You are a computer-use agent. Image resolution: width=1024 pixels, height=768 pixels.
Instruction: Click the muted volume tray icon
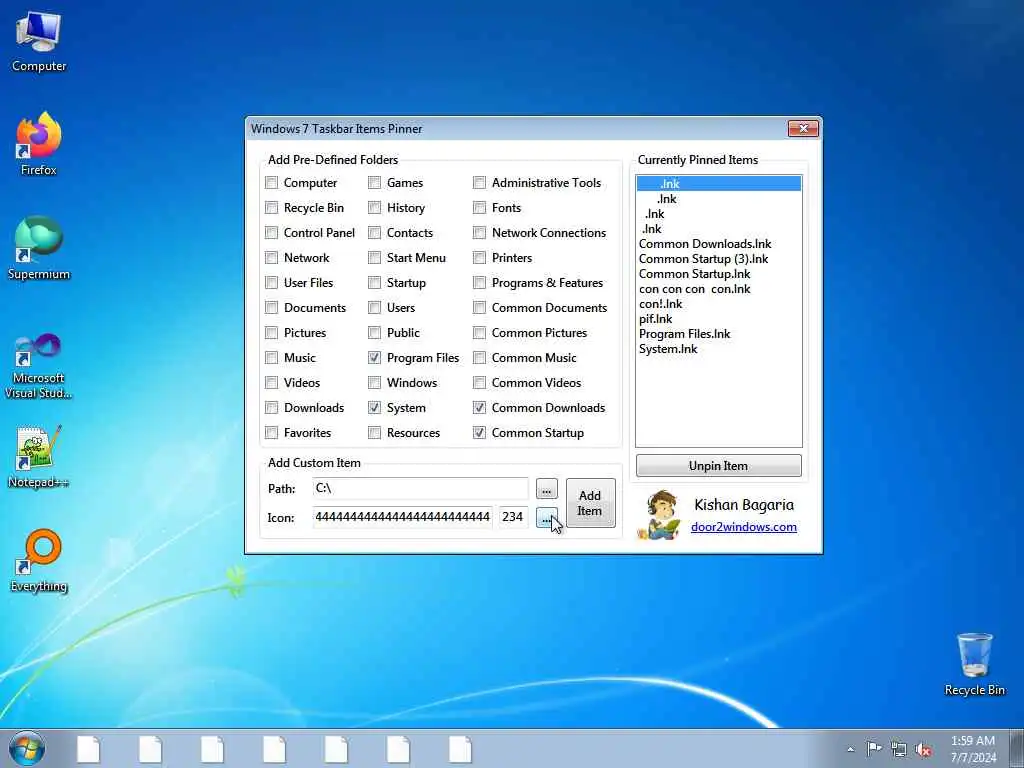pos(923,749)
